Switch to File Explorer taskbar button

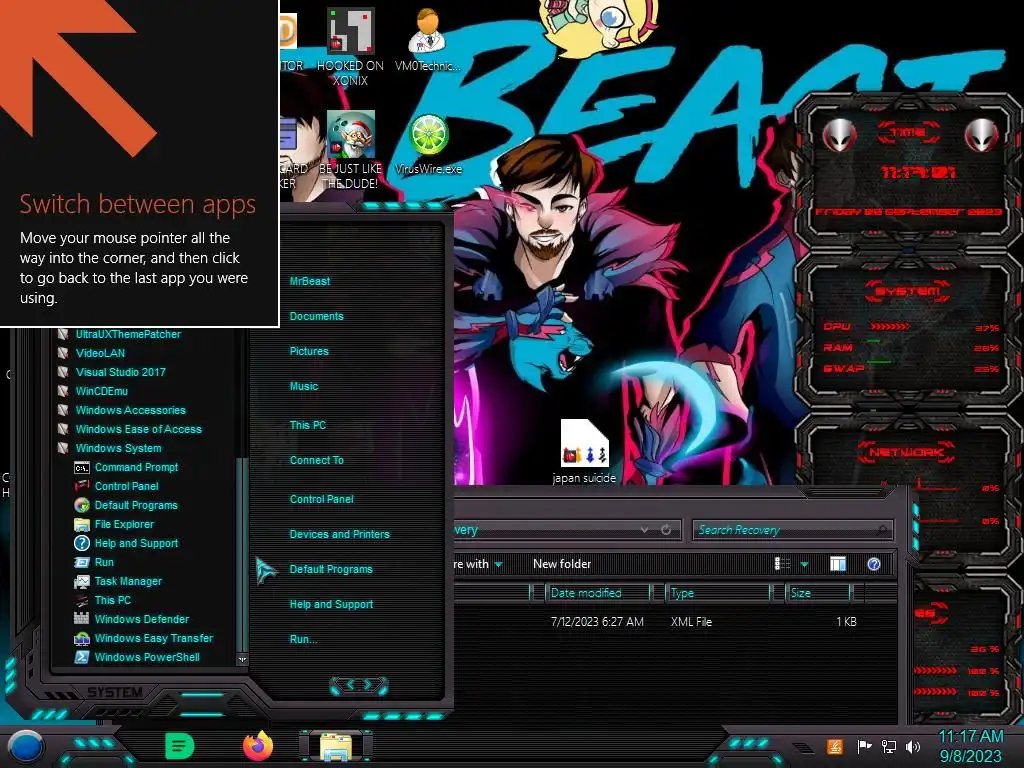tap(336, 747)
